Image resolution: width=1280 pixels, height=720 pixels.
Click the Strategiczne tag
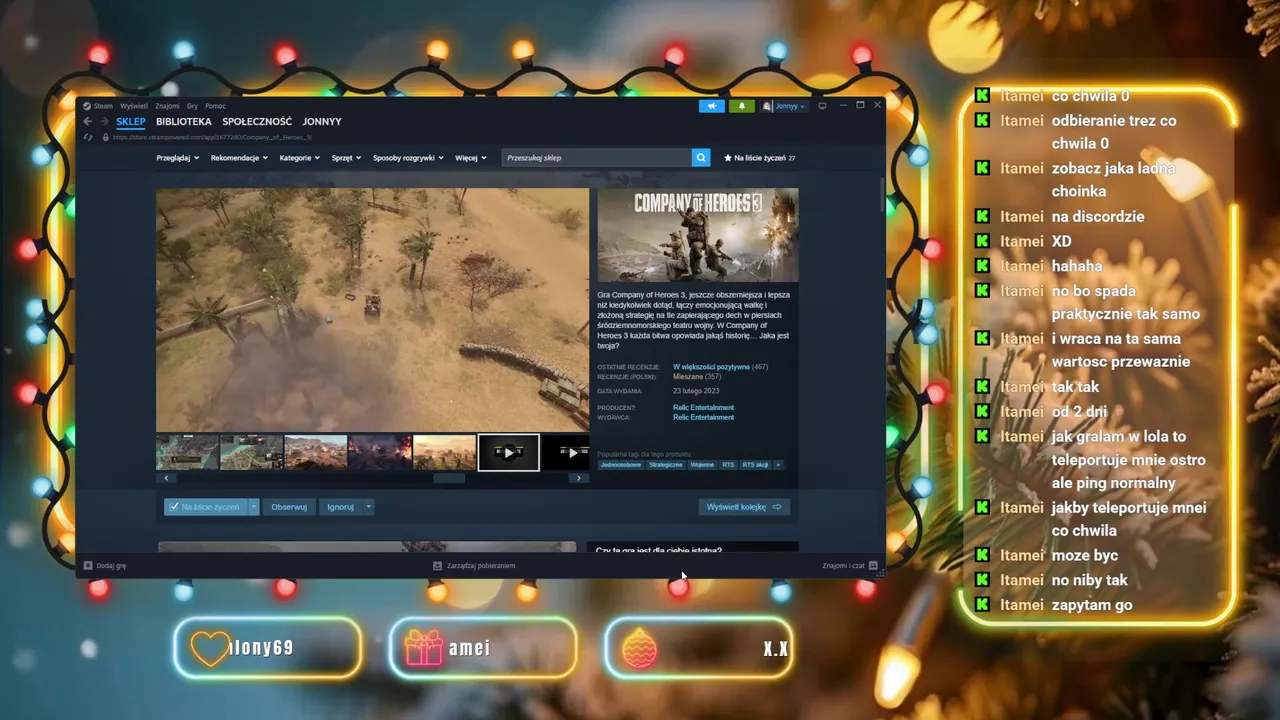[x=665, y=465]
